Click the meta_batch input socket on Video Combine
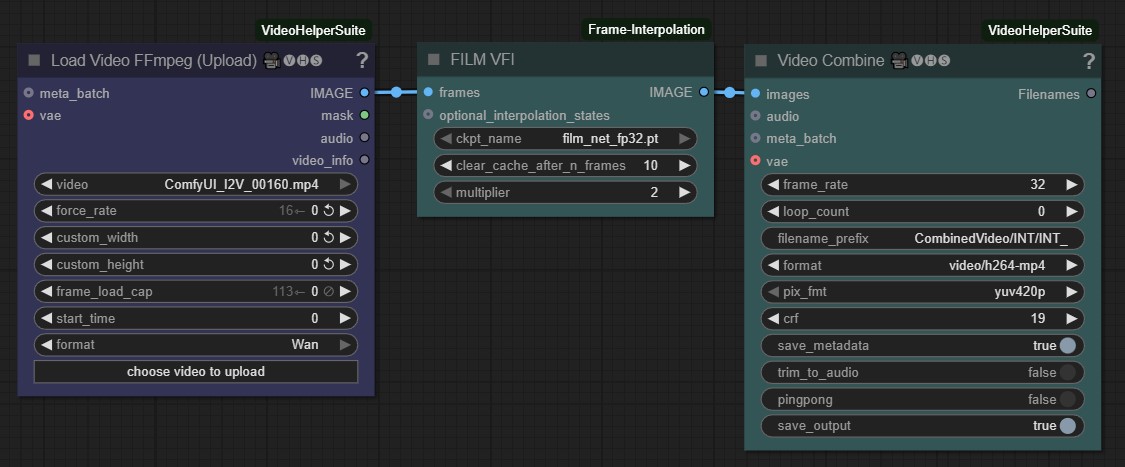Screen dimensions: 1125x467 click(756, 138)
